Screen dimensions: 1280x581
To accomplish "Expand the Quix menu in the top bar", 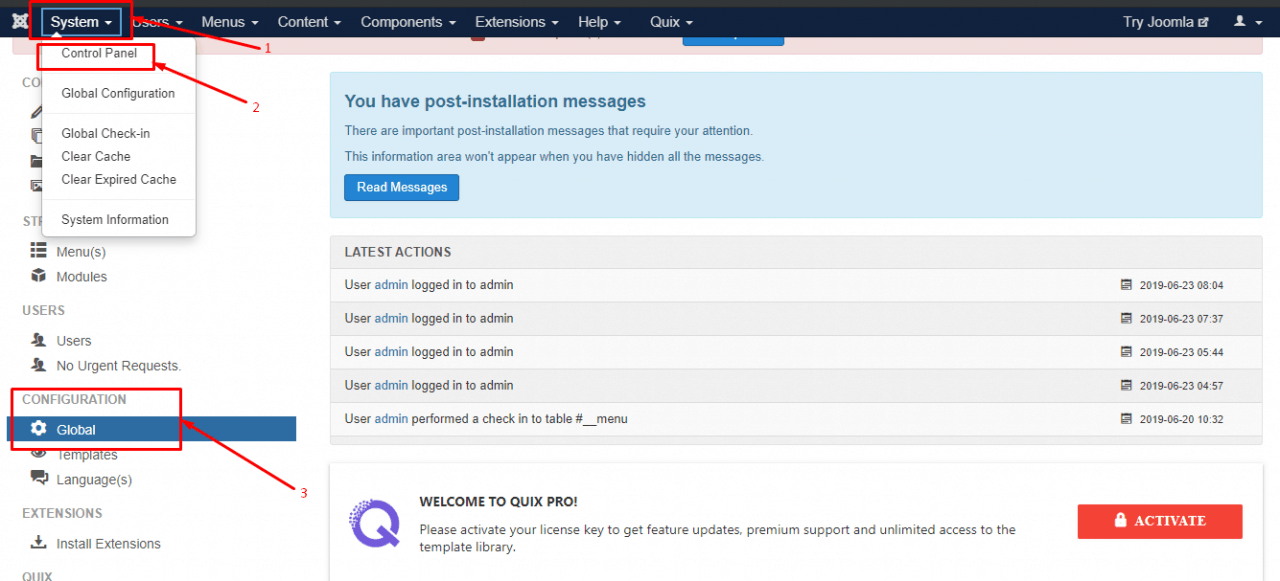I will tap(670, 21).
